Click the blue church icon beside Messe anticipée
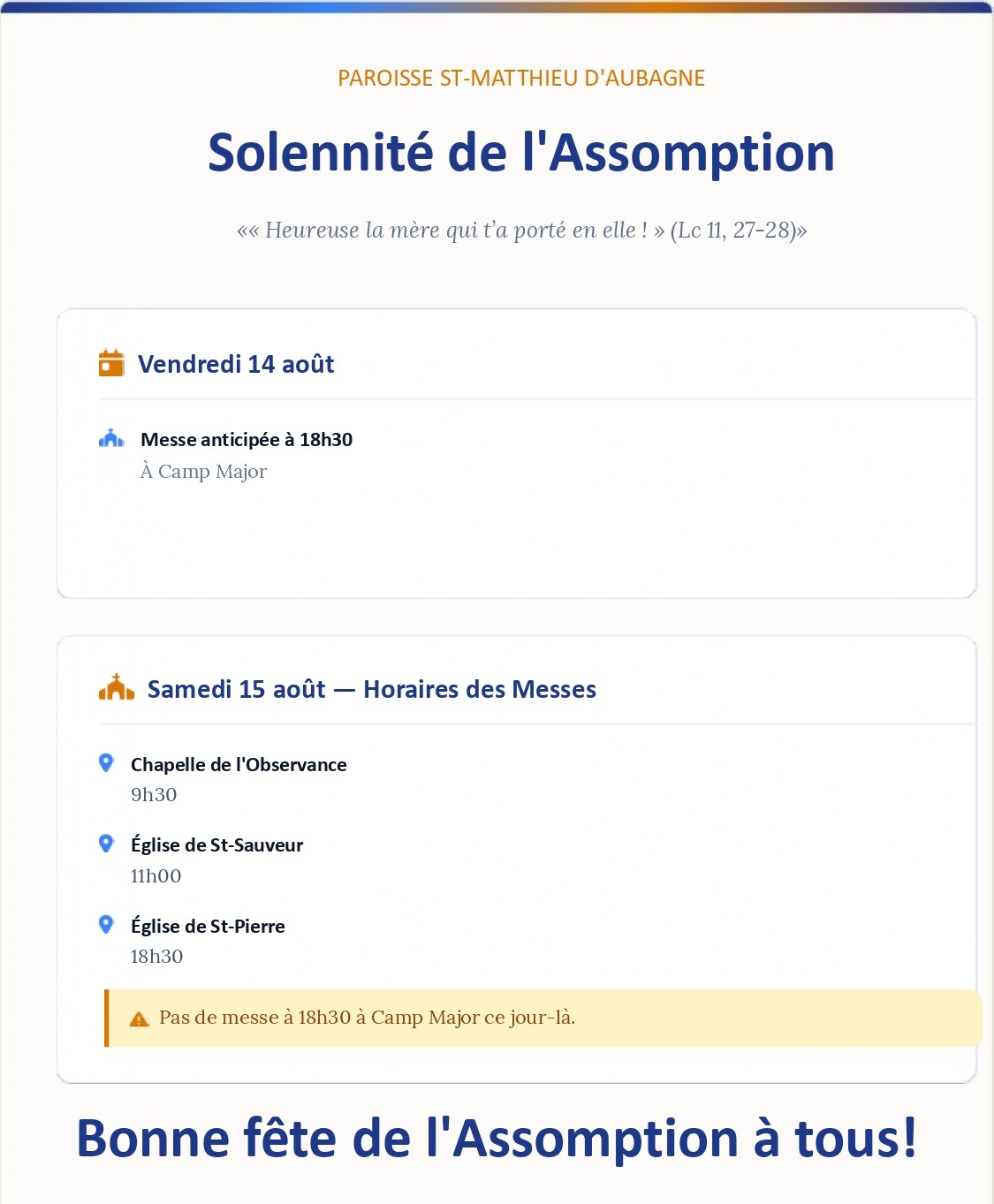This screenshot has width=994, height=1204. tap(111, 438)
